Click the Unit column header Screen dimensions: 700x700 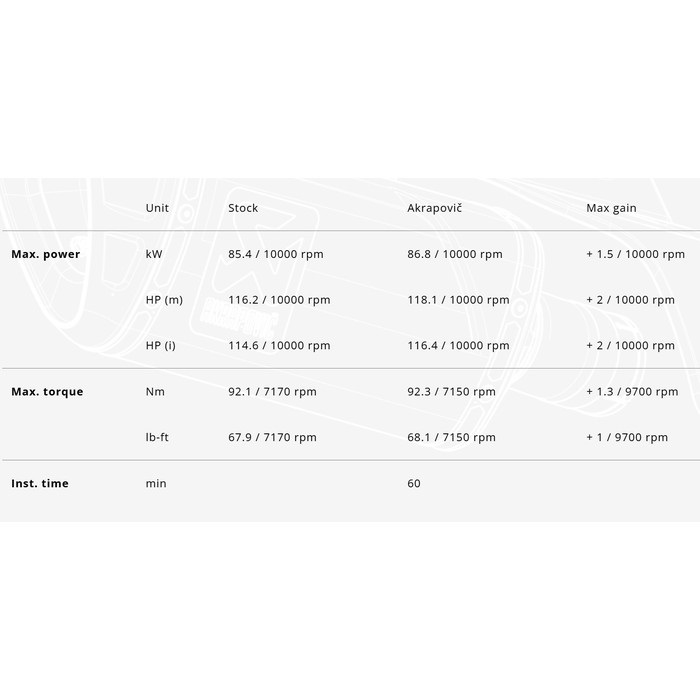157,208
